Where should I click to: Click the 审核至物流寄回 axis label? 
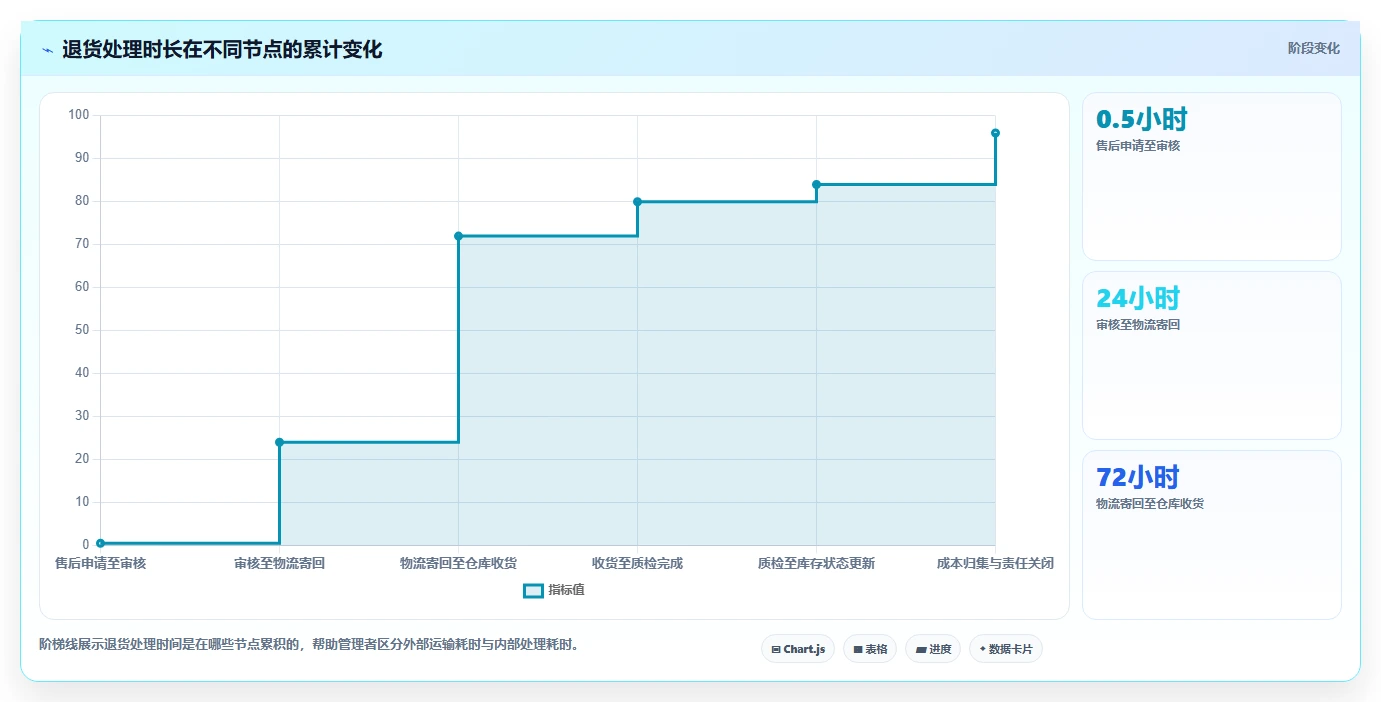pyautogui.click(x=279, y=564)
